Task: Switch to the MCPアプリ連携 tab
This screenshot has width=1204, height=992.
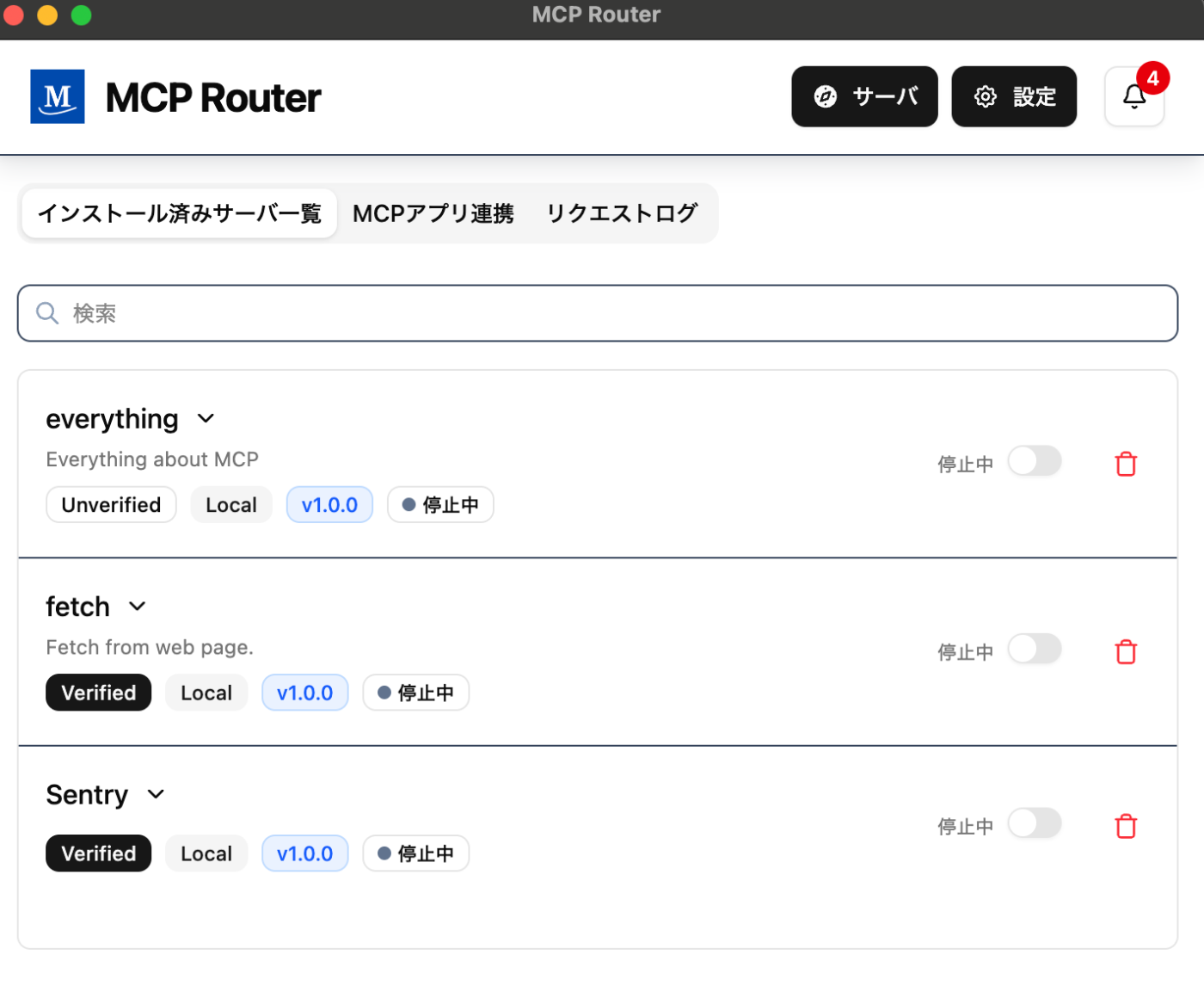Action: (433, 213)
